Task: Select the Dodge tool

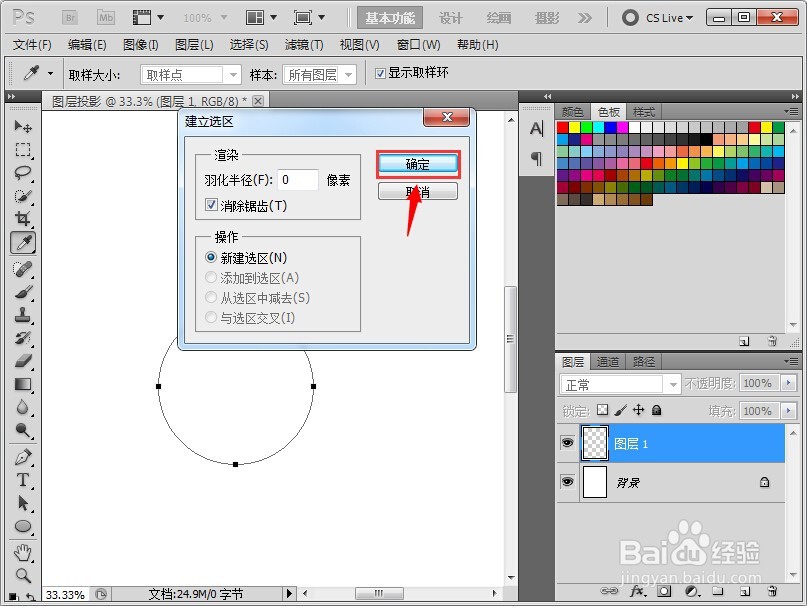Action: (23, 430)
